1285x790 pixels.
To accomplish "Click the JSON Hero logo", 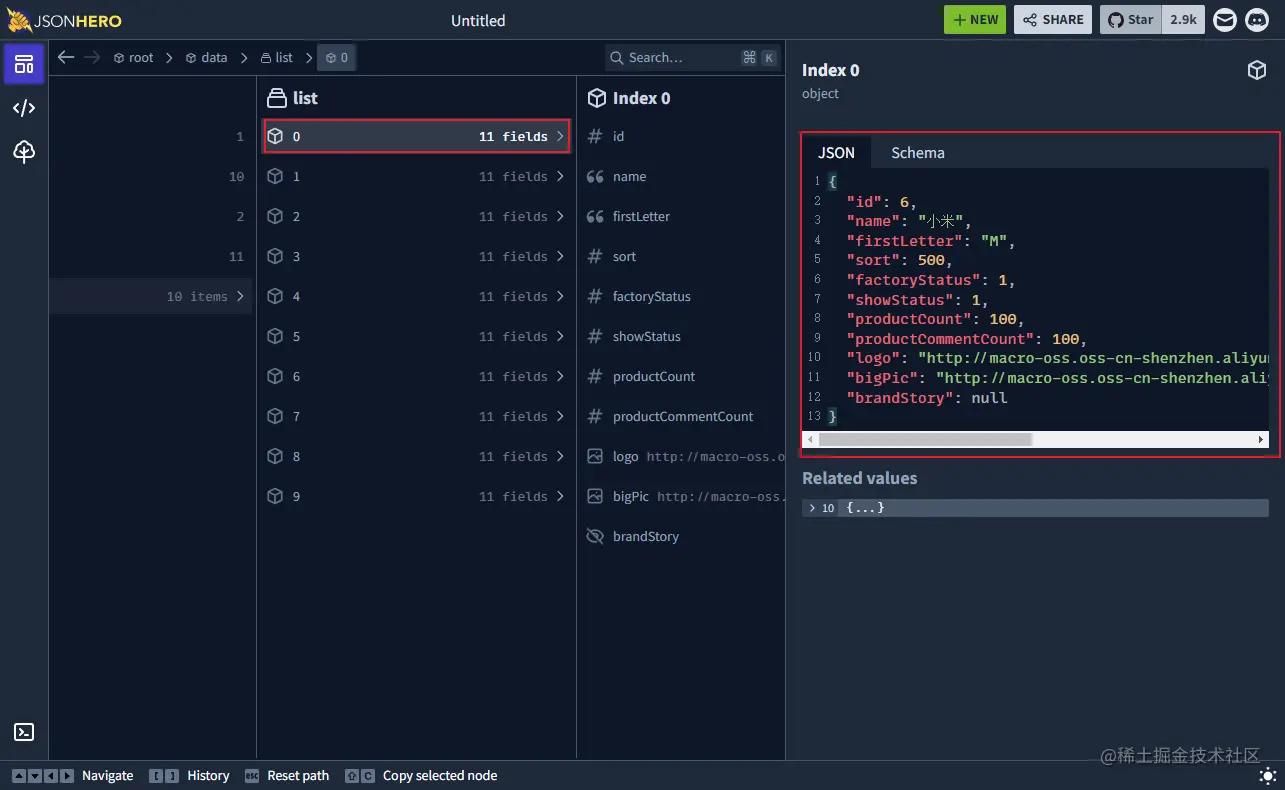I will 64,20.
